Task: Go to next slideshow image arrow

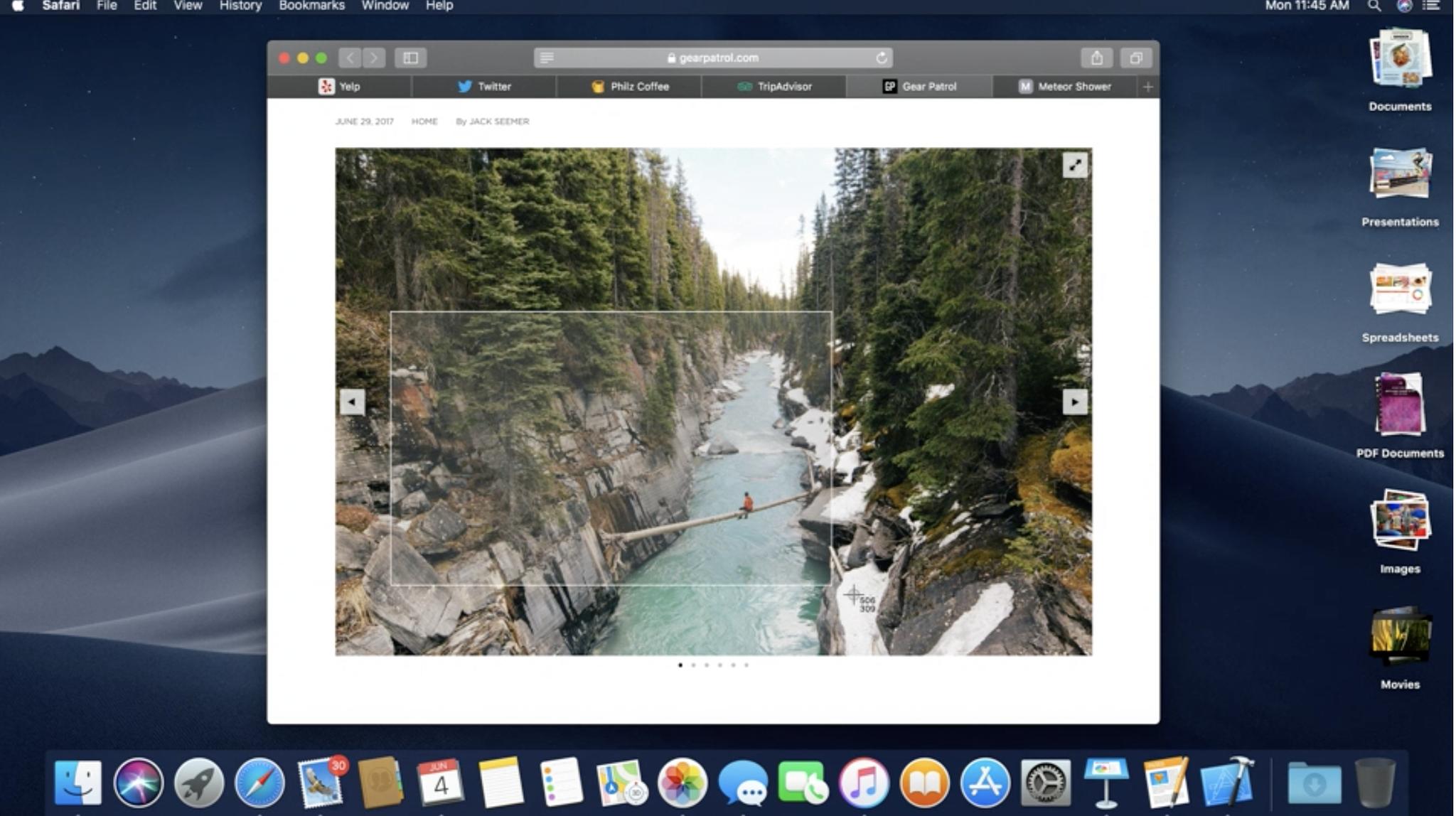Action: [x=1074, y=402]
